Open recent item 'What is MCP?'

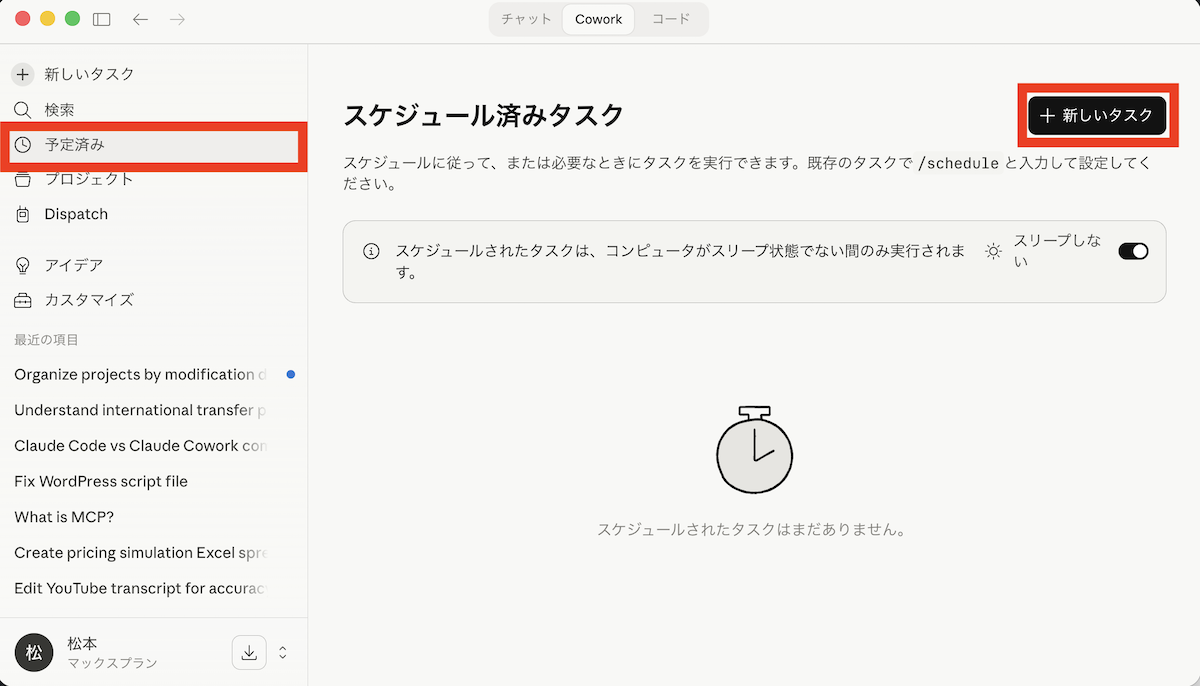[x=64, y=517]
